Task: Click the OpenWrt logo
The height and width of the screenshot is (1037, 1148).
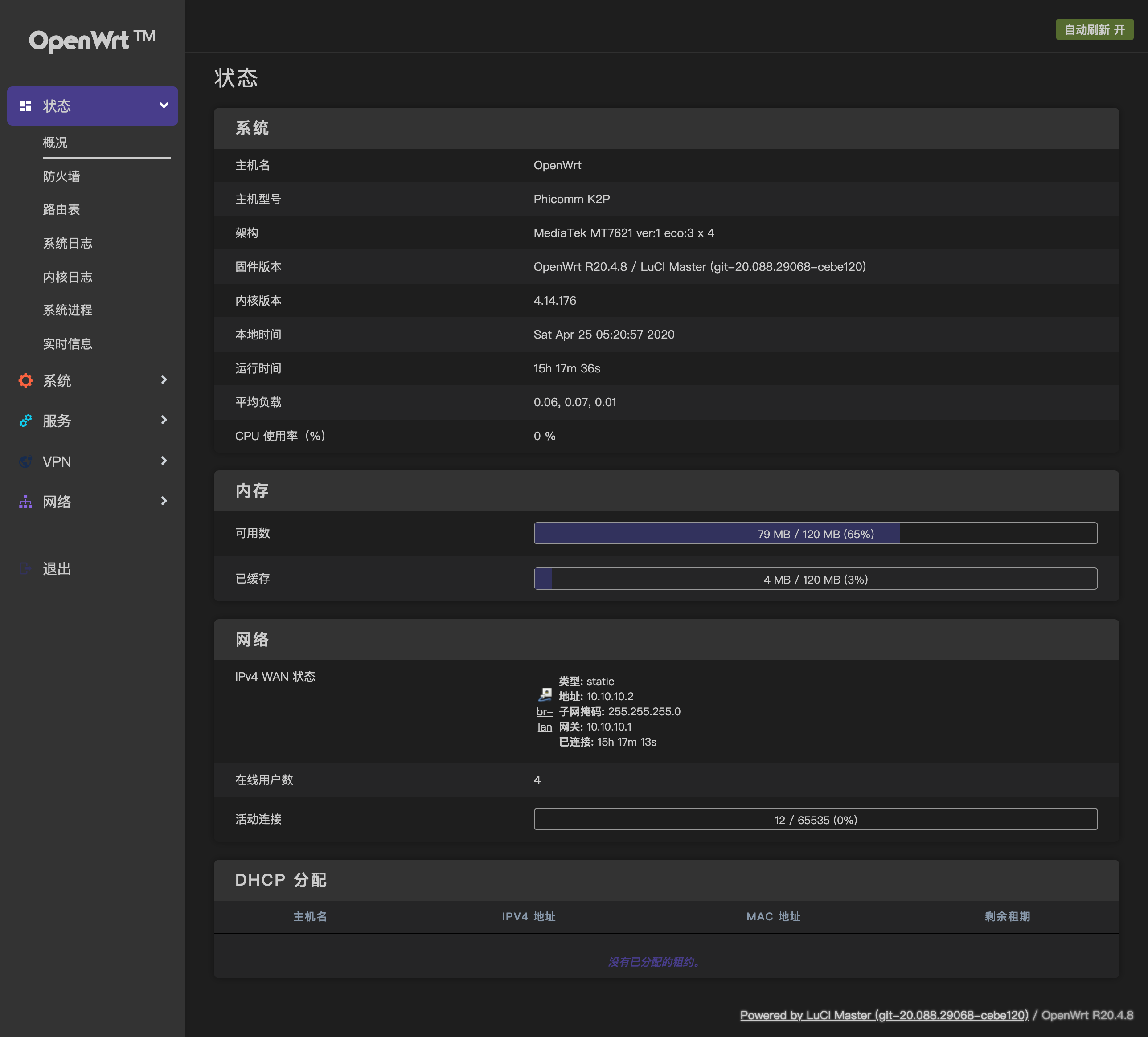Action: click(92, 41)
